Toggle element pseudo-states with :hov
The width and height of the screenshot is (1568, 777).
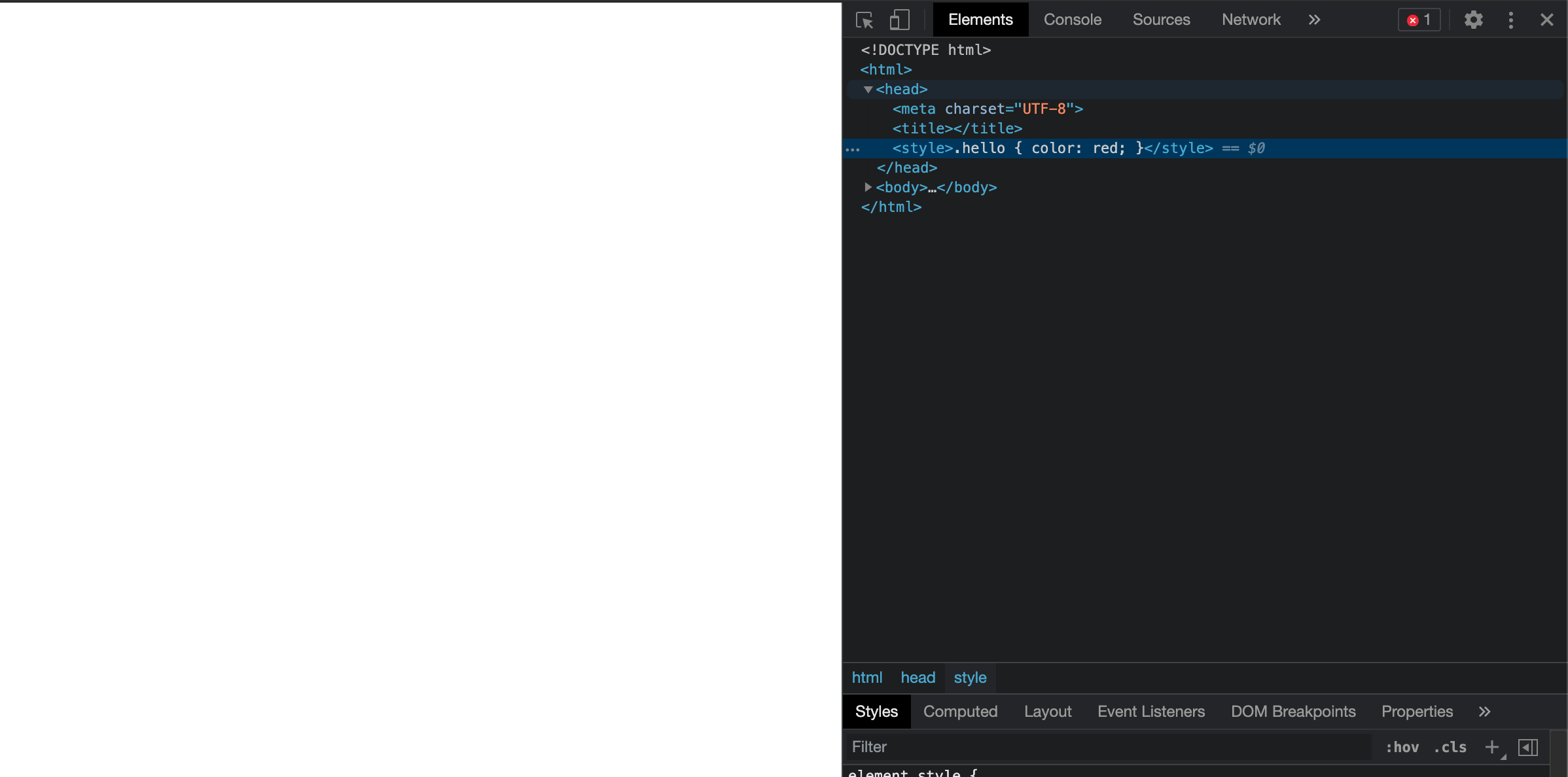1402,747
